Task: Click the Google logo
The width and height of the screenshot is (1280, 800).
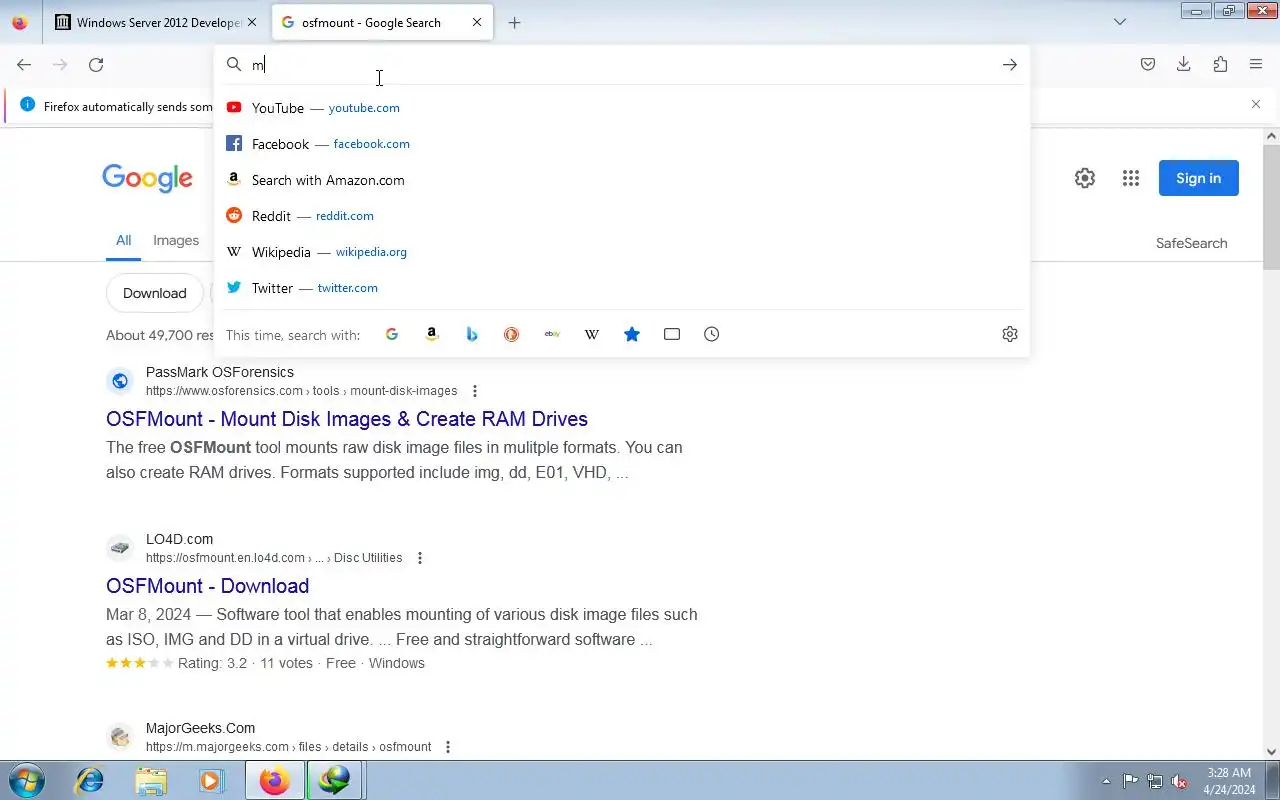Action: pos(147,179)
